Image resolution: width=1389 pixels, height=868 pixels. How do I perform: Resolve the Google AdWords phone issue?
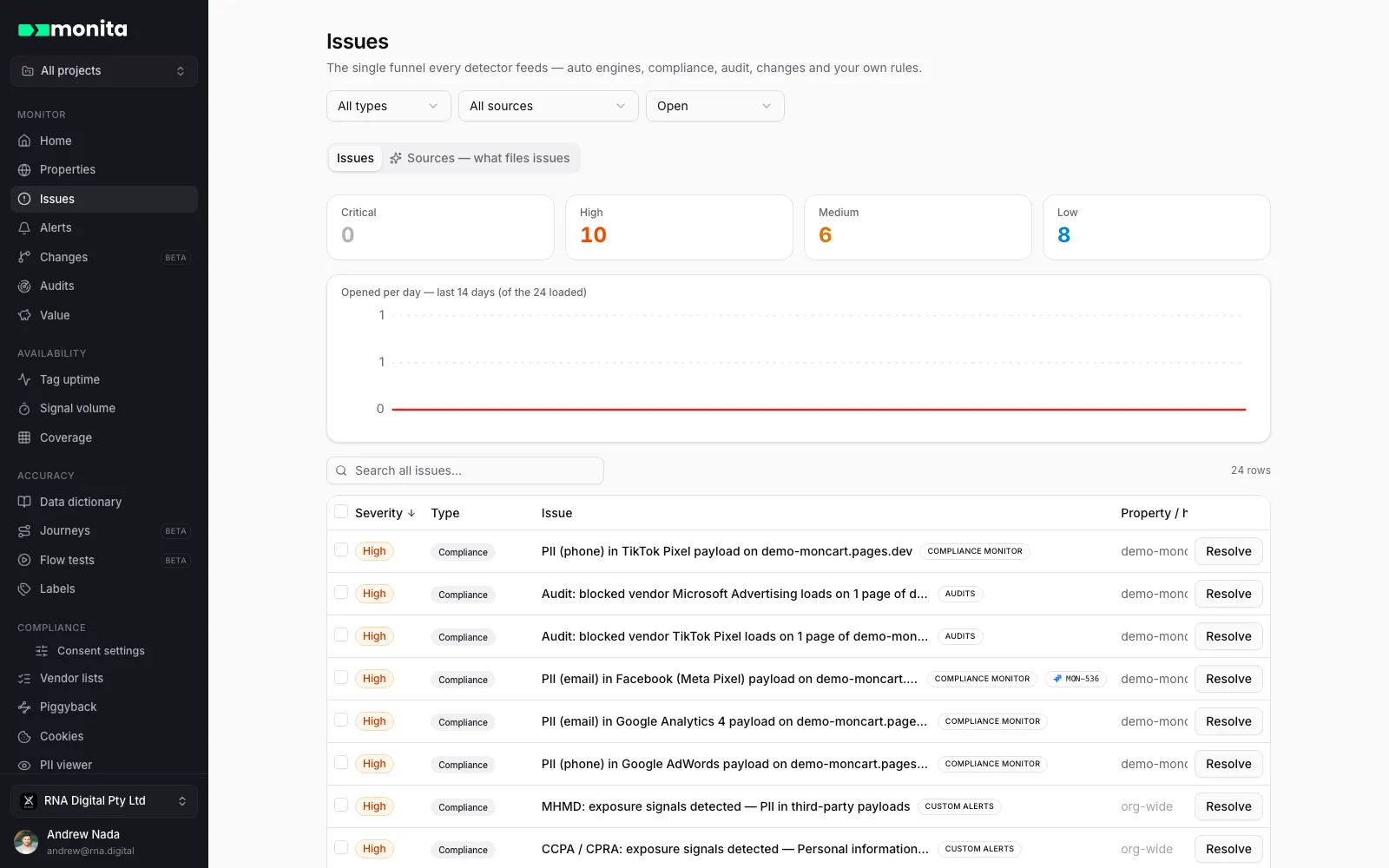[x=1228, y=764]
